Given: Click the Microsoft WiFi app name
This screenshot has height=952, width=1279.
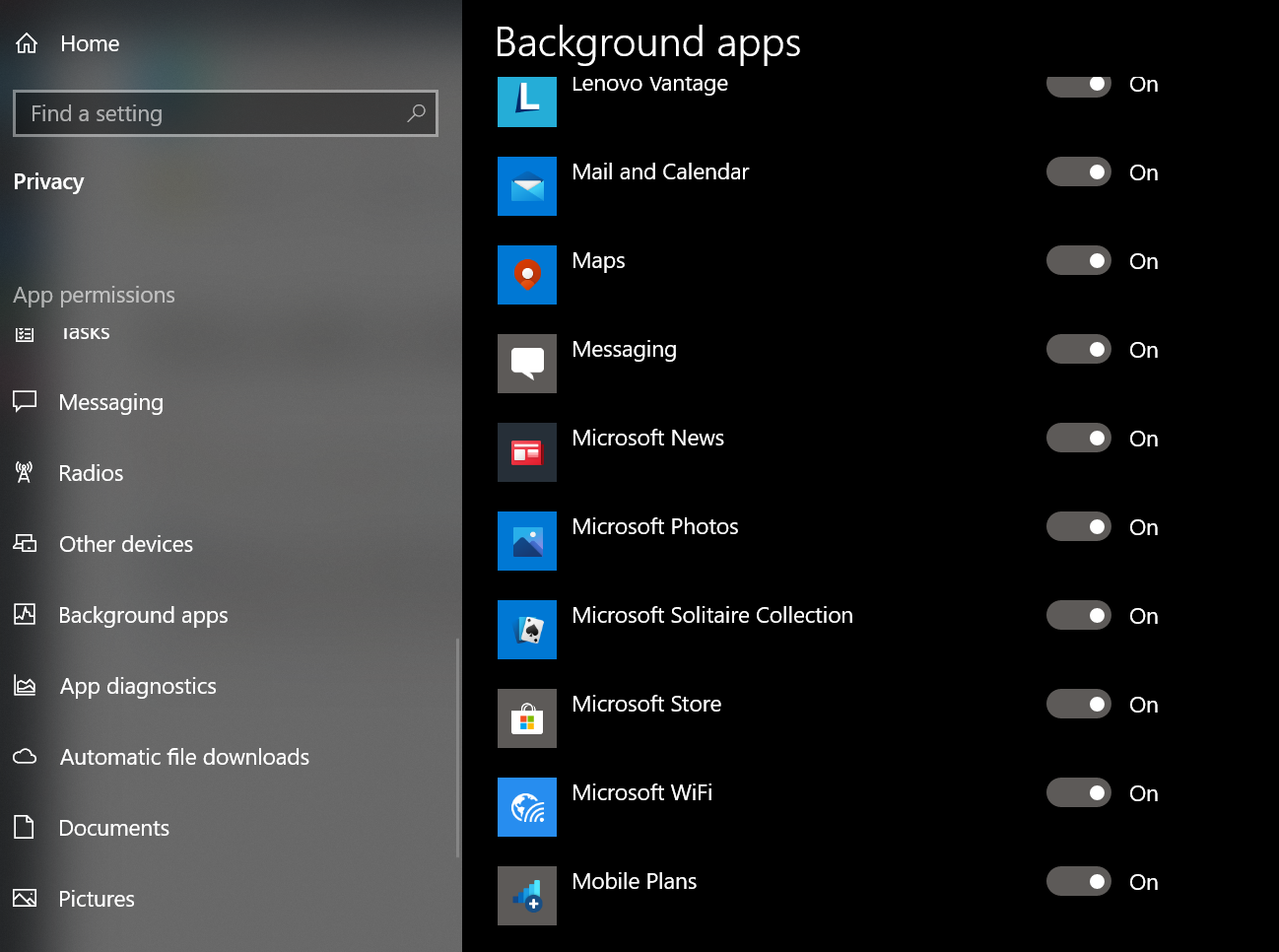Looking at the screenshot, I should point(642,792).
